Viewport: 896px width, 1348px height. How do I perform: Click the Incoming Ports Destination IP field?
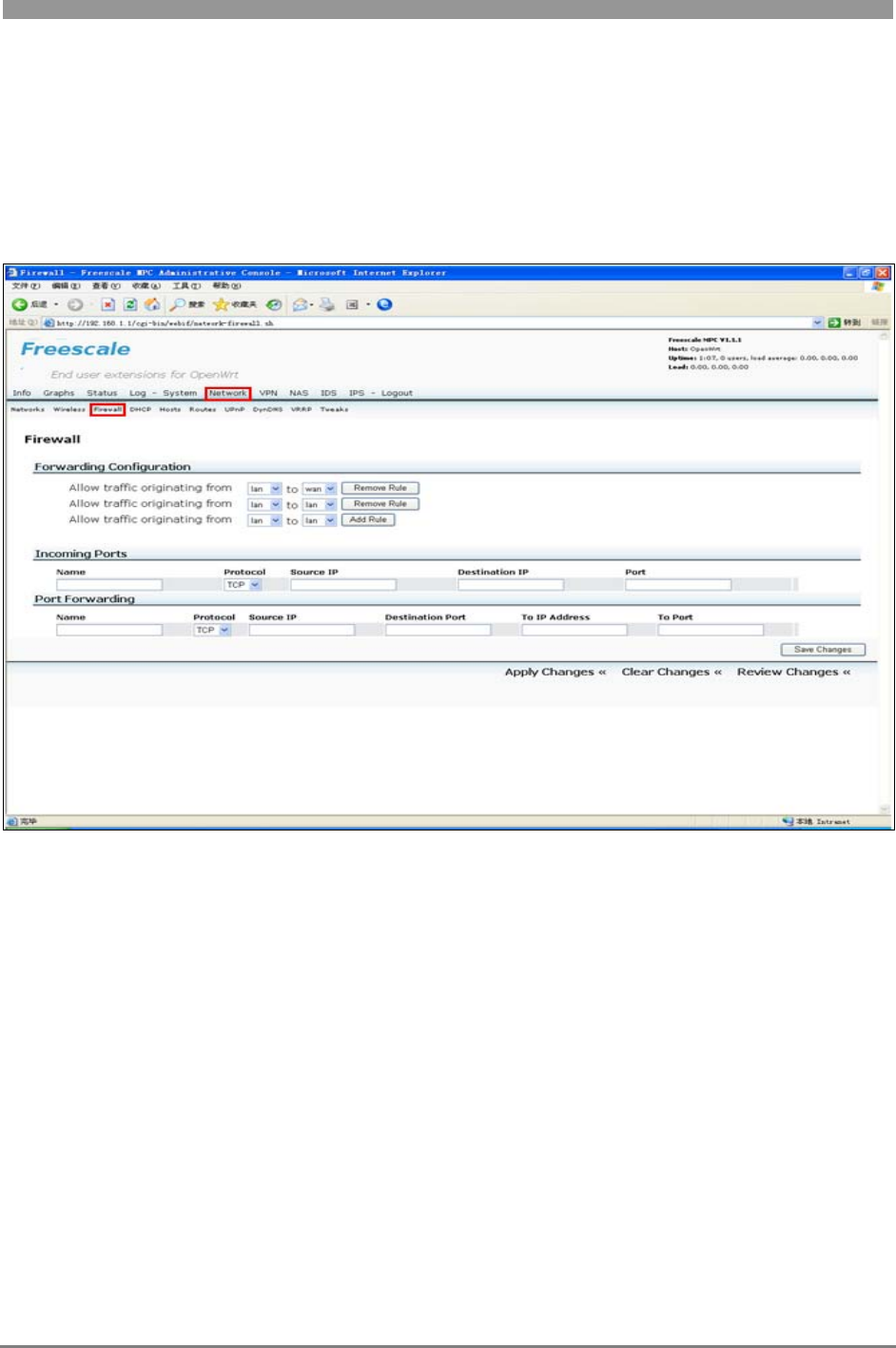(x=511, y=585)
